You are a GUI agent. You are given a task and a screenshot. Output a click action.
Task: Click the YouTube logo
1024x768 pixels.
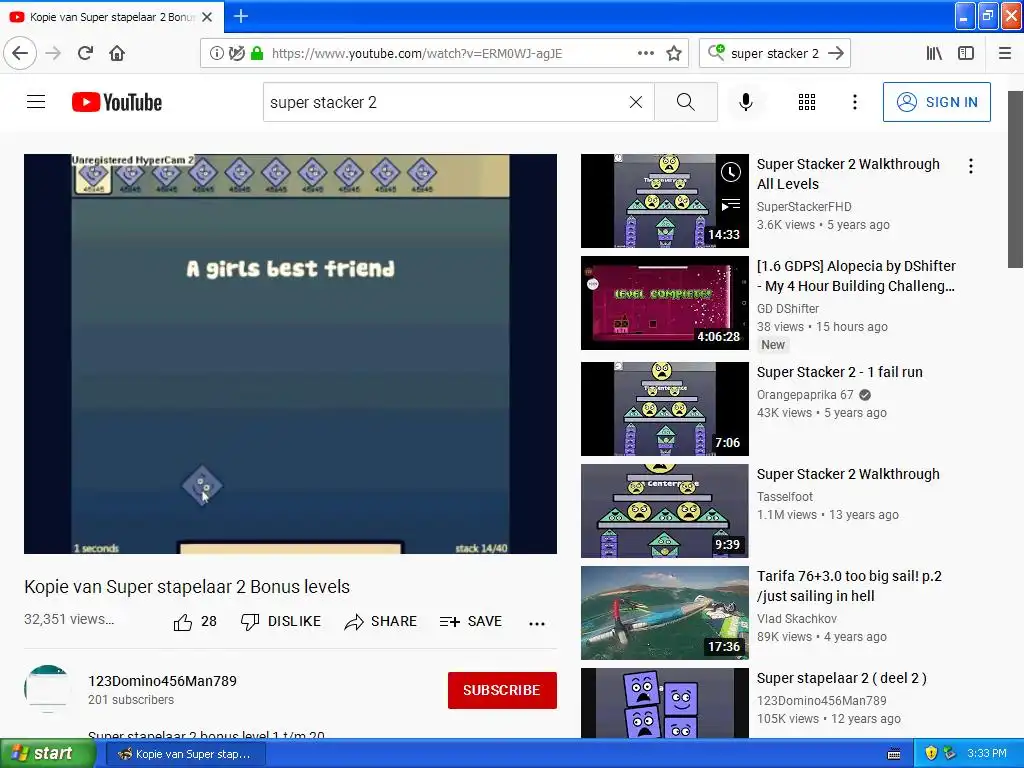pyautogui.click(x=117, y=102)
